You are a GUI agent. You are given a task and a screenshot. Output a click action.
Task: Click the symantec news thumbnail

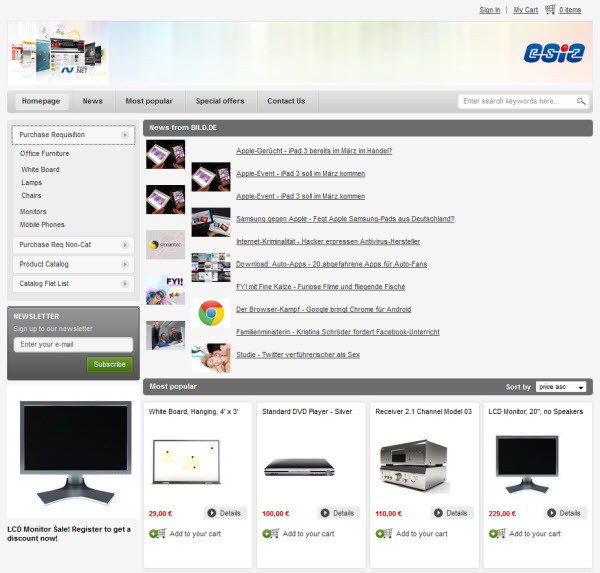[165, 245]
